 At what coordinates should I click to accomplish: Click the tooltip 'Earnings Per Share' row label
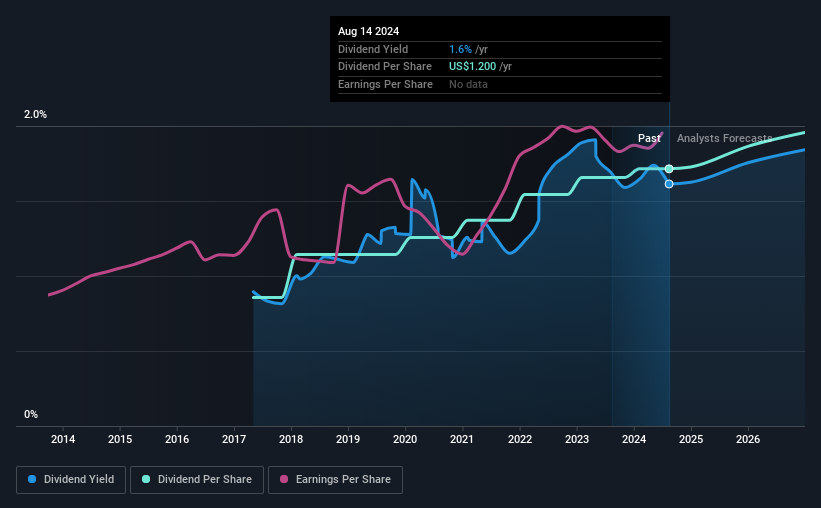tap(385, 84)
